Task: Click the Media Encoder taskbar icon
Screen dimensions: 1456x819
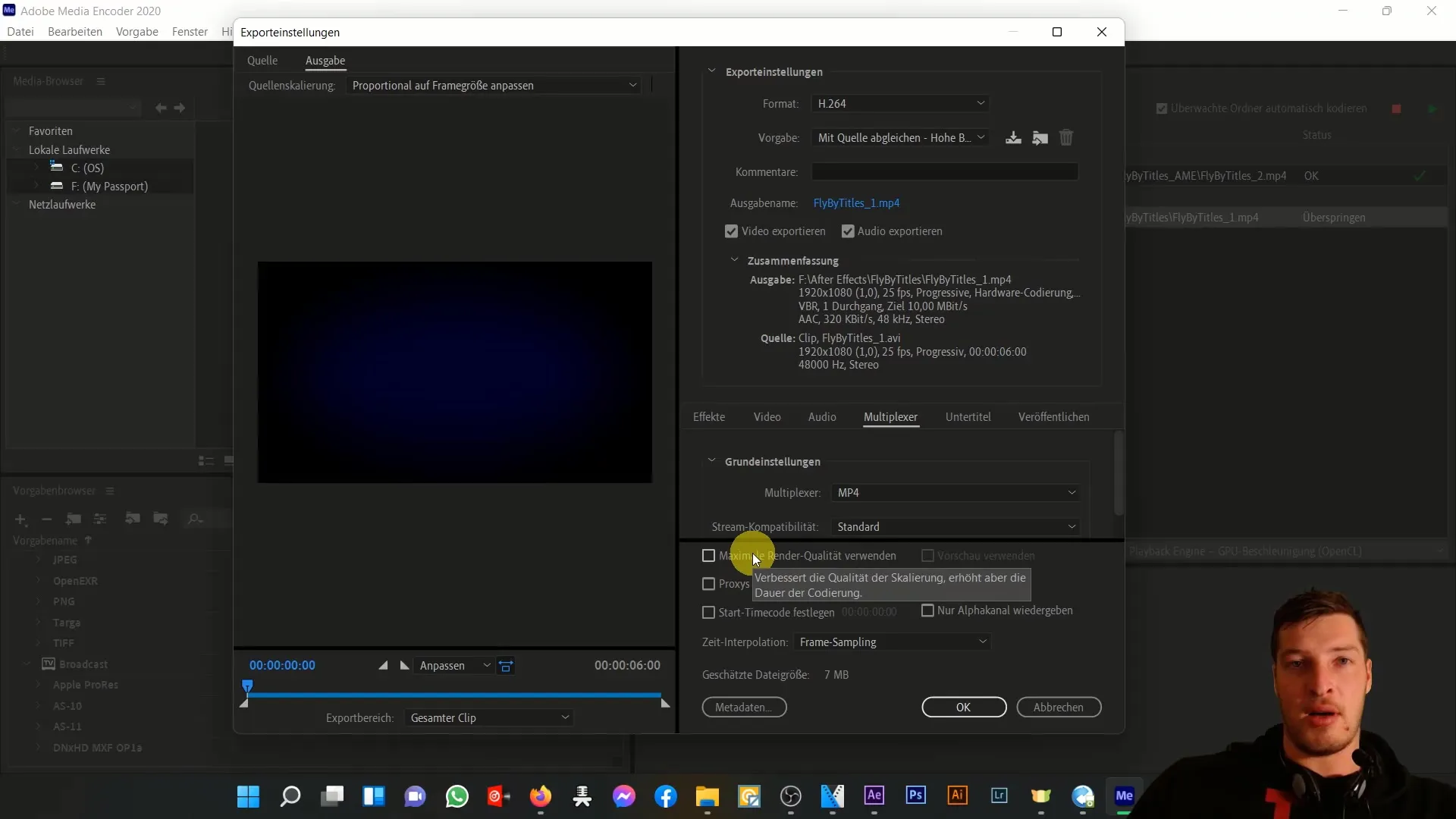Action: click(1125, 795)
